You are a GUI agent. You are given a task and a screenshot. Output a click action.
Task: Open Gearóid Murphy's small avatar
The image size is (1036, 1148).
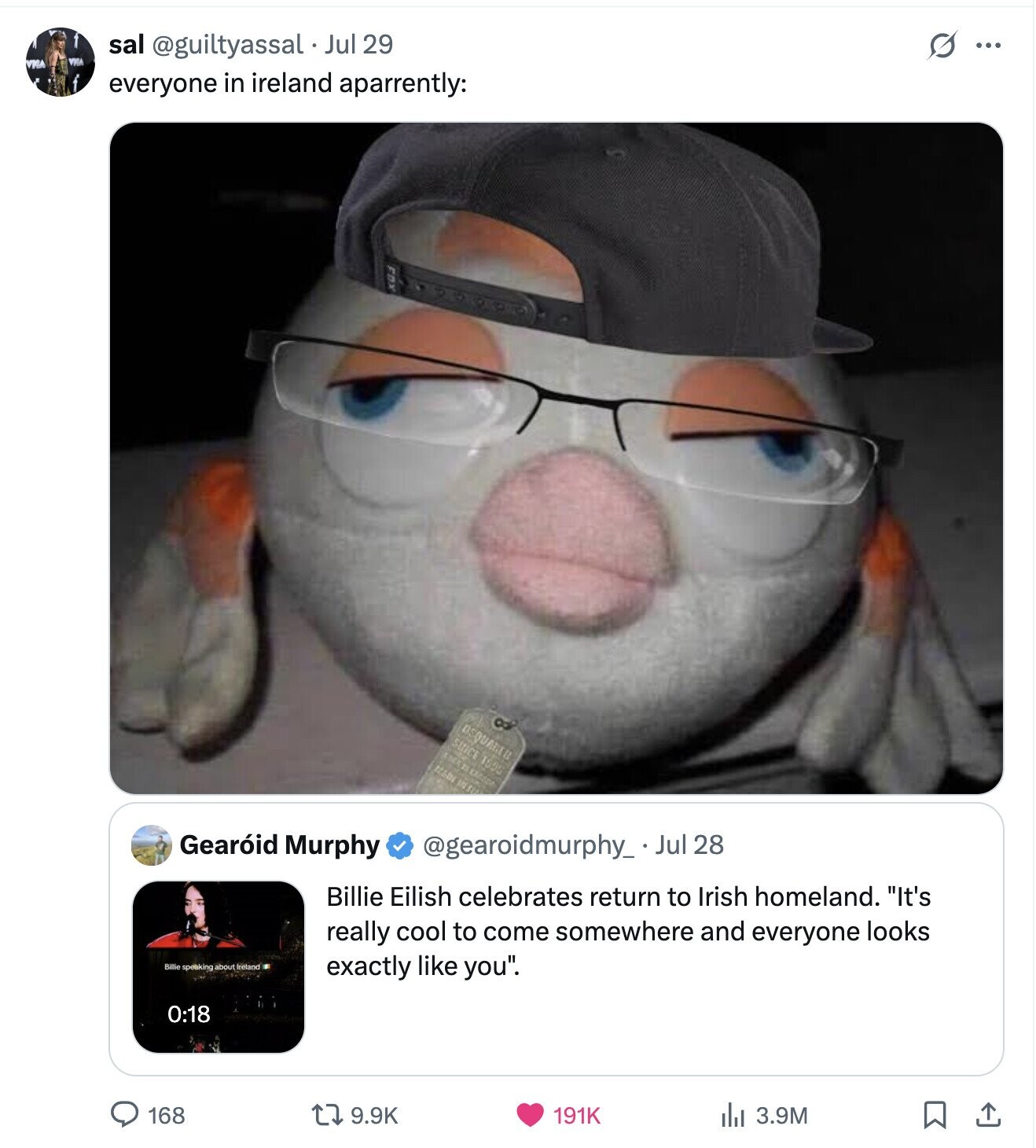[x=152, y=845]
